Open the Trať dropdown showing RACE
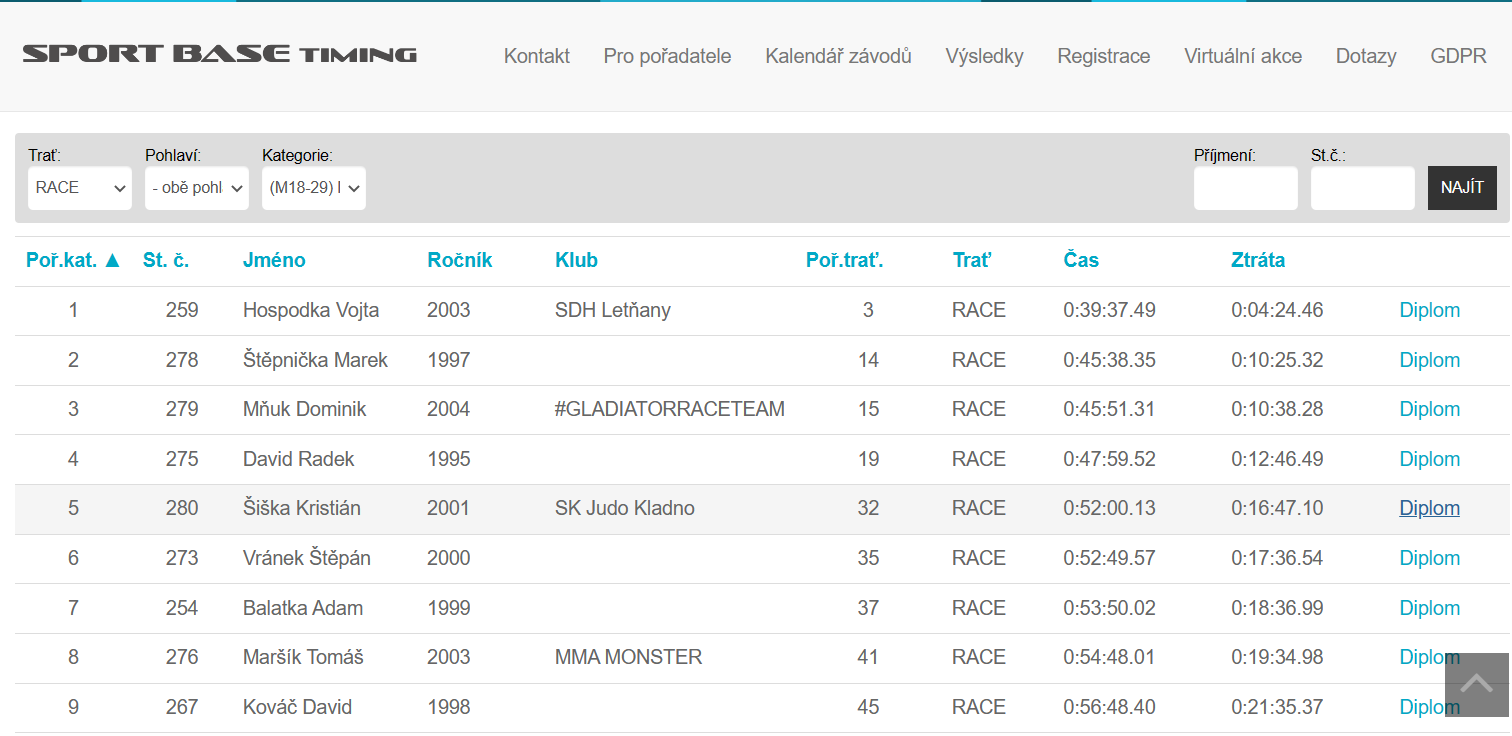This screenshot has height=736, width=1512. tap(80, 188)
